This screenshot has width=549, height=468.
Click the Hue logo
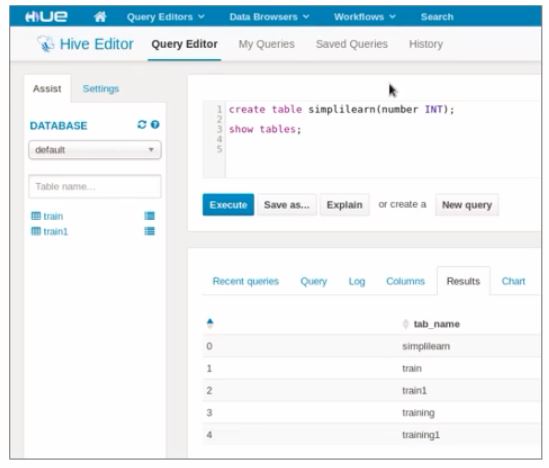(x=46, y=16)
